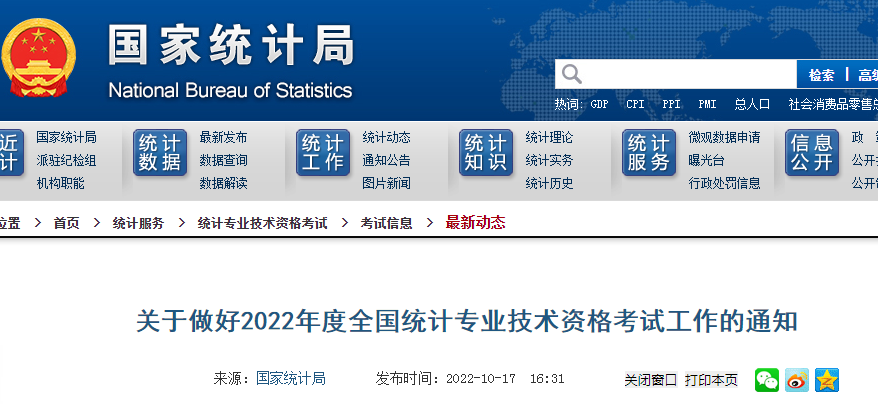Click the 检索 search button

pos(821,75)
